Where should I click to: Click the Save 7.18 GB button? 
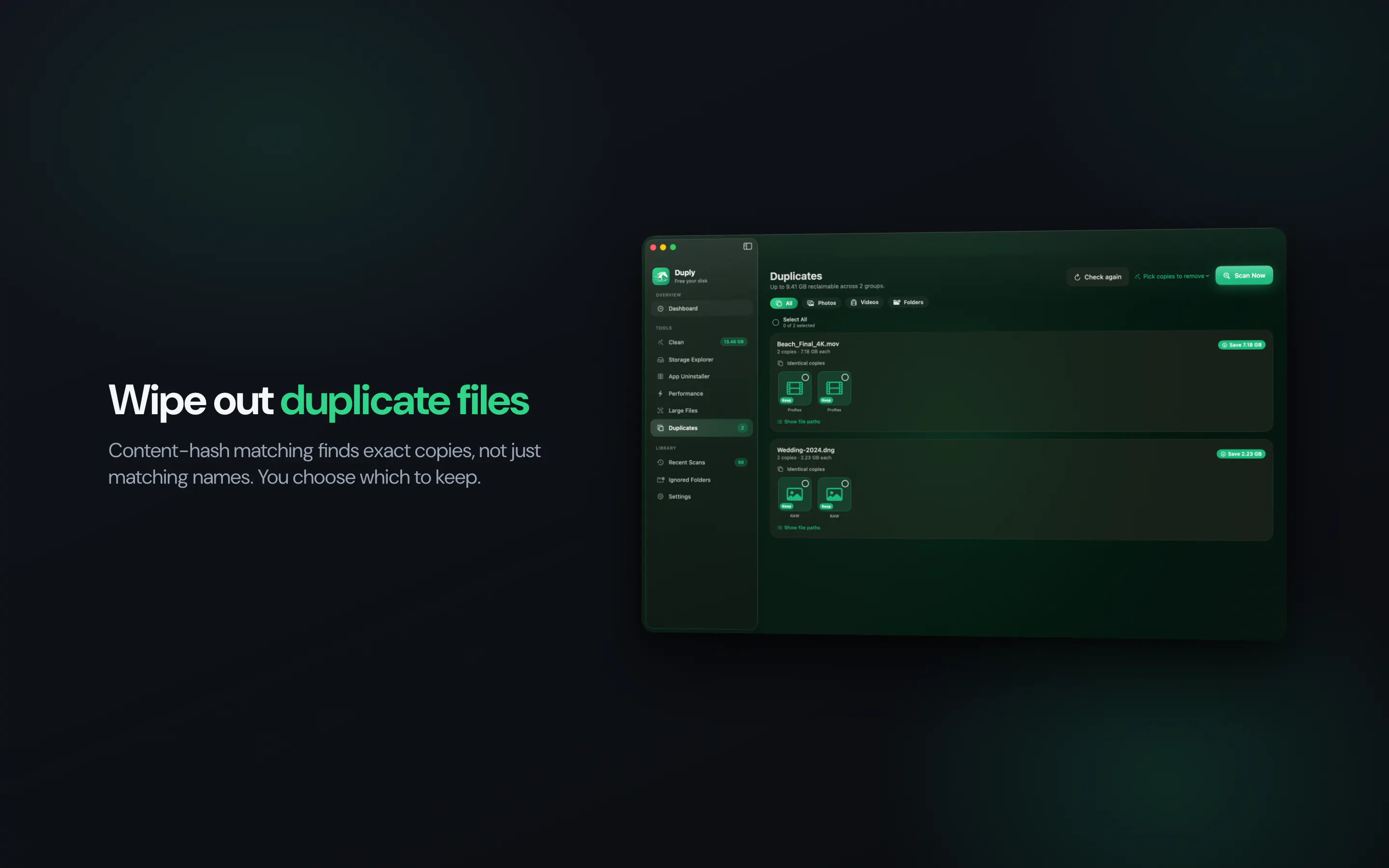point(1241,345)
